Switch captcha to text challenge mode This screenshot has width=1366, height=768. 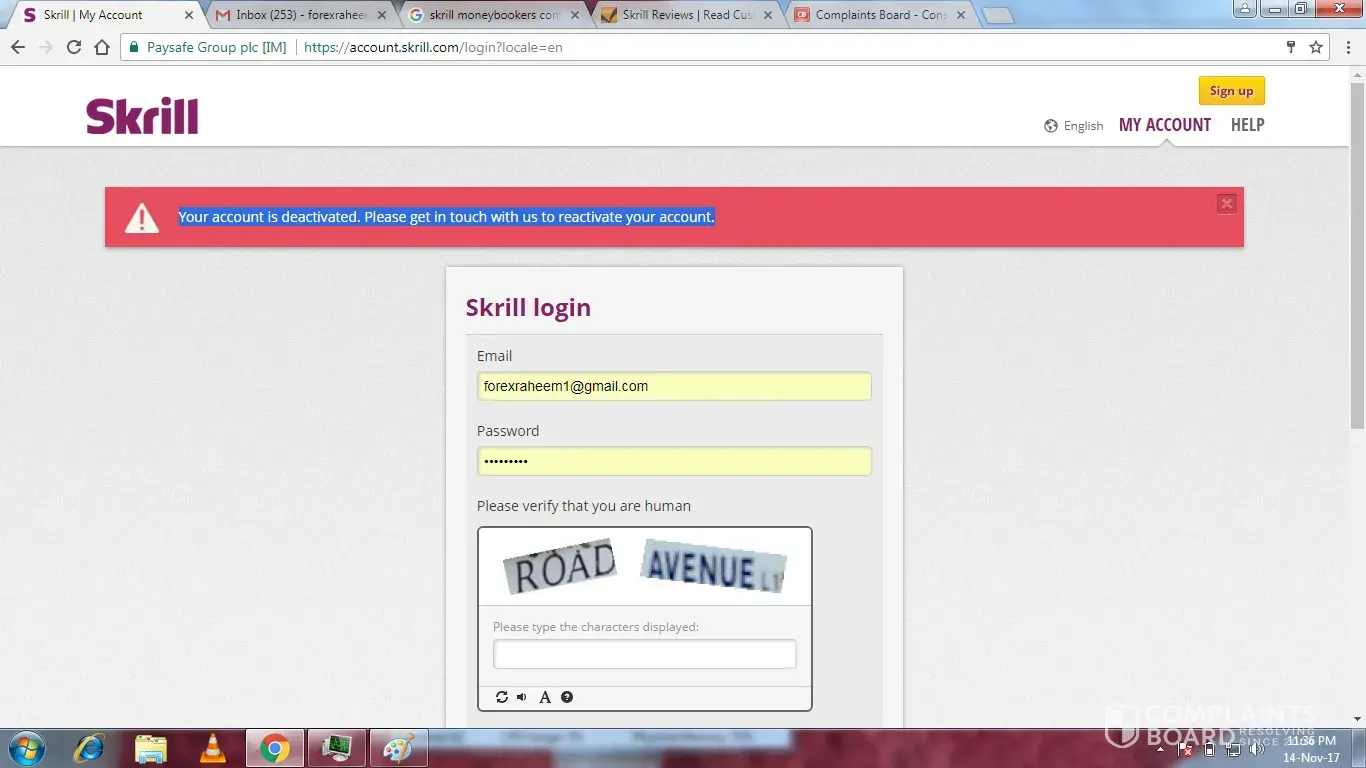(x=545, y=697)
